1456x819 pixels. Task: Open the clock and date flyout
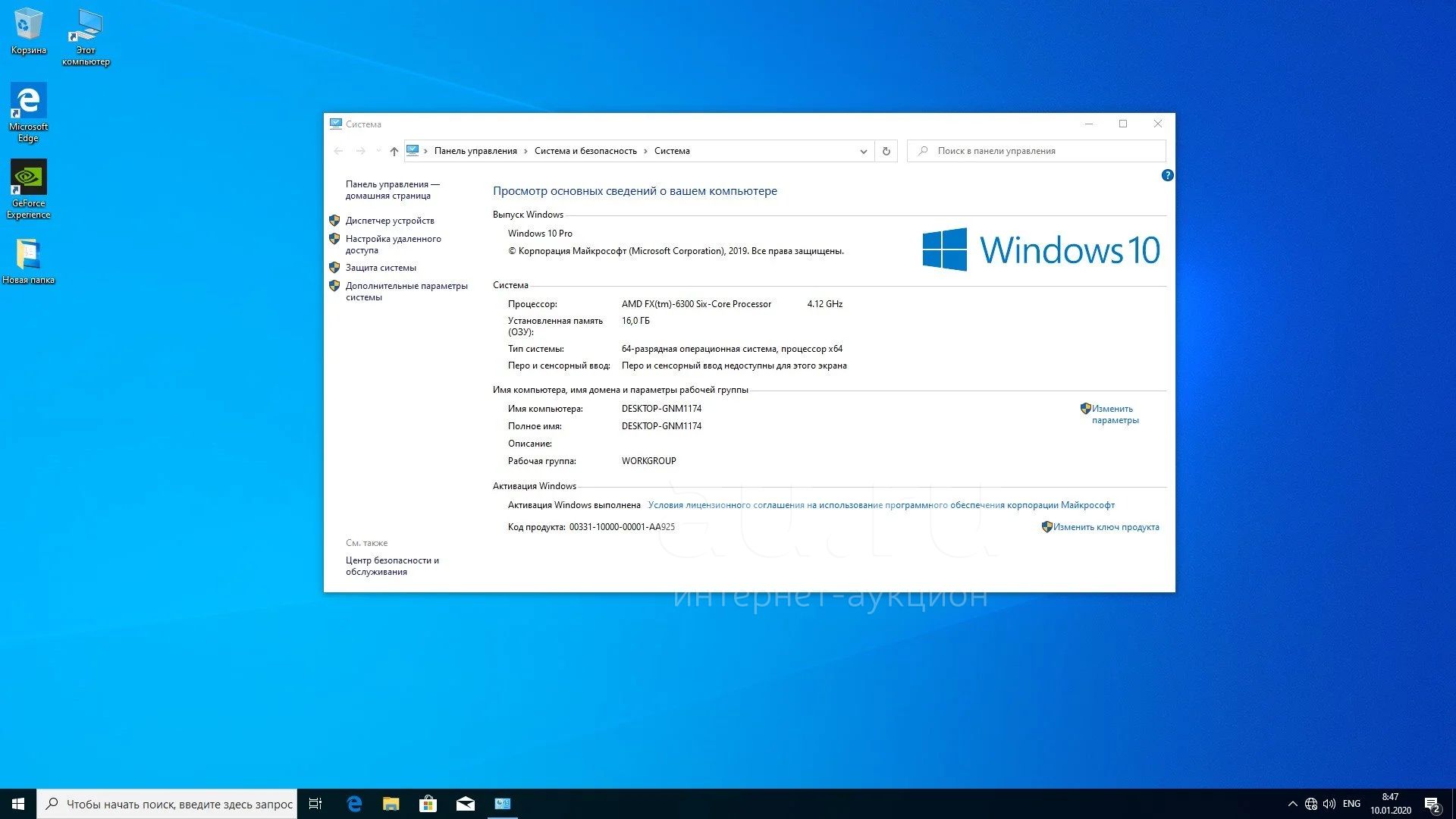tap(1390, 804)
